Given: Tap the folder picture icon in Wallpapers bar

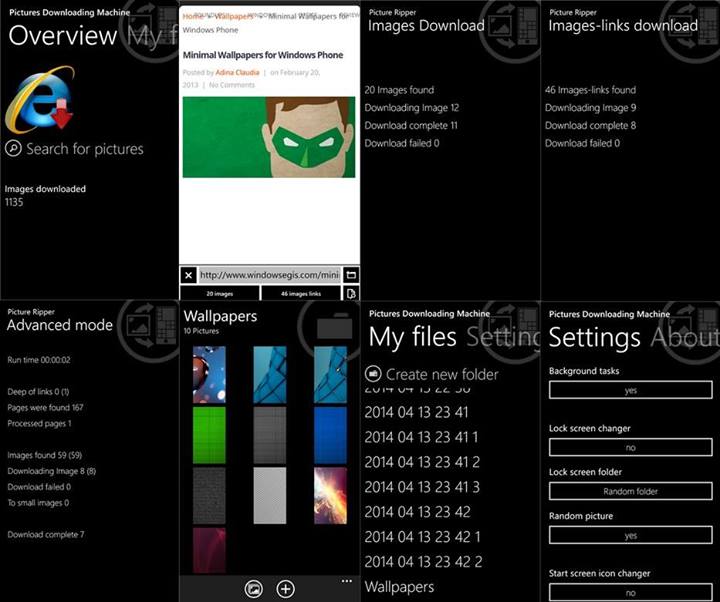Looking at the screenshot, I should click(254, 589).
